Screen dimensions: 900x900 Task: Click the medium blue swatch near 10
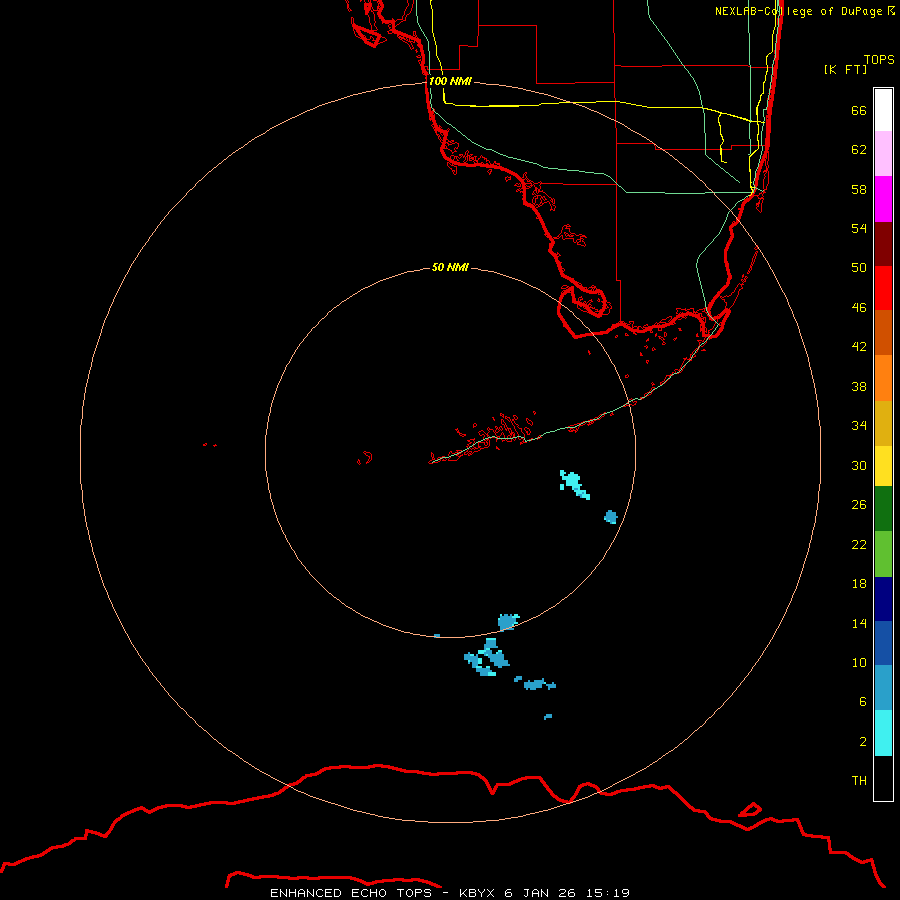(x=883, y=643)
